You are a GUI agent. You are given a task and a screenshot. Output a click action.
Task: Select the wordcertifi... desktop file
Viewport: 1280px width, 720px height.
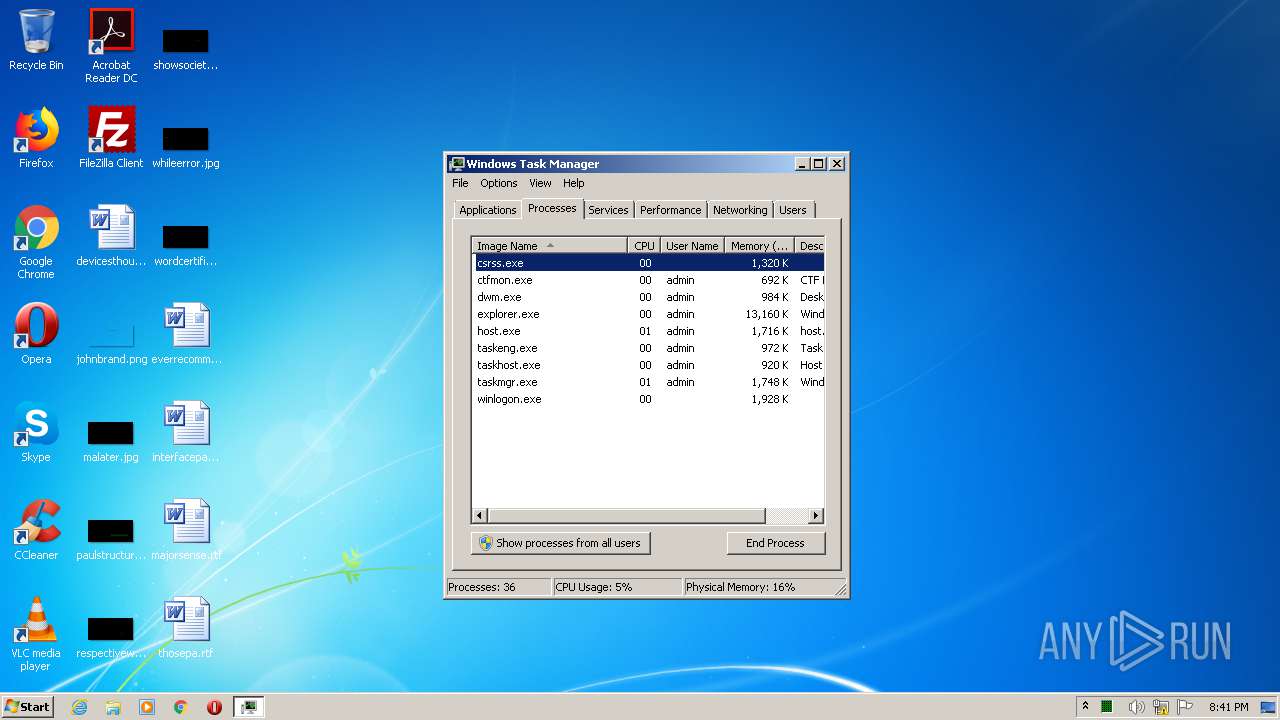click(x=186, y=244)
